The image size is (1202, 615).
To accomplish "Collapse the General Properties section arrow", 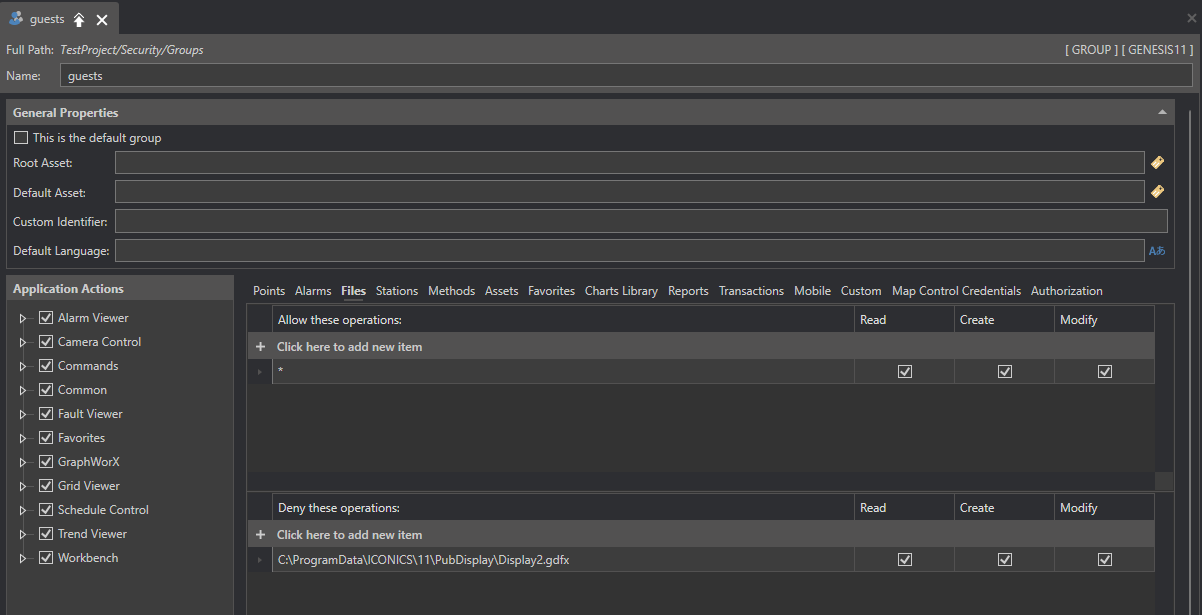I will click(1162, 113).
